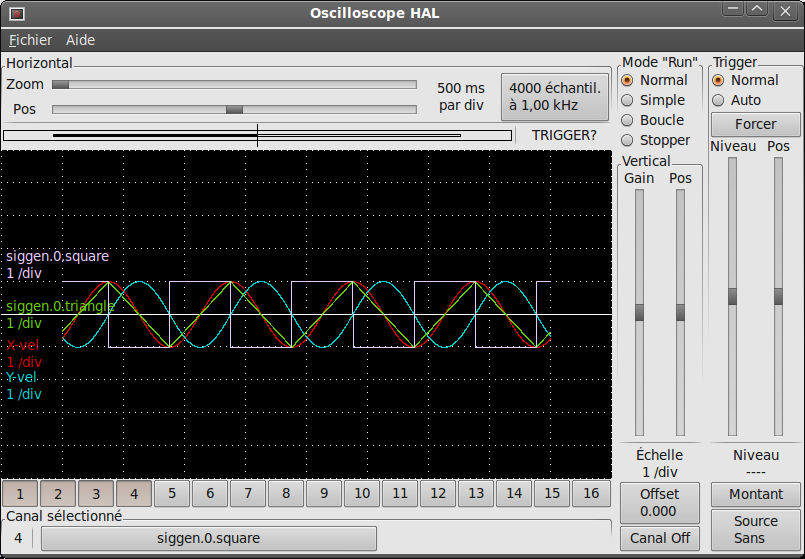This screenshot has height=559, width=805.
Task: Select Simple run mode
Action: [x=653, y=100]
